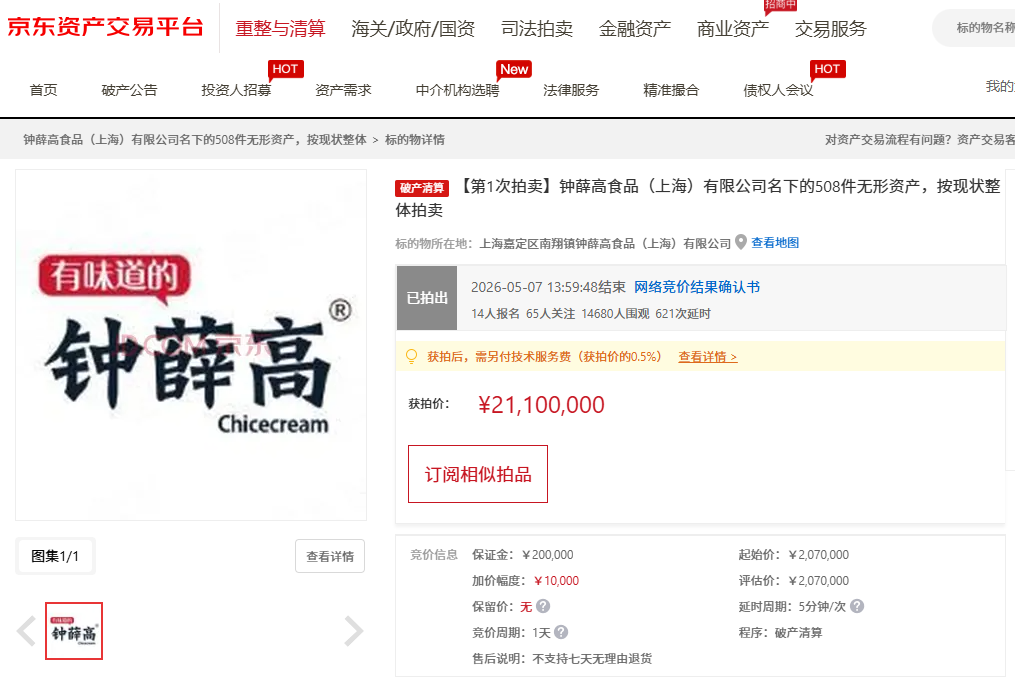The image size is (1015, 677).
Task: Open the map pin location icon
Action: 741,243
